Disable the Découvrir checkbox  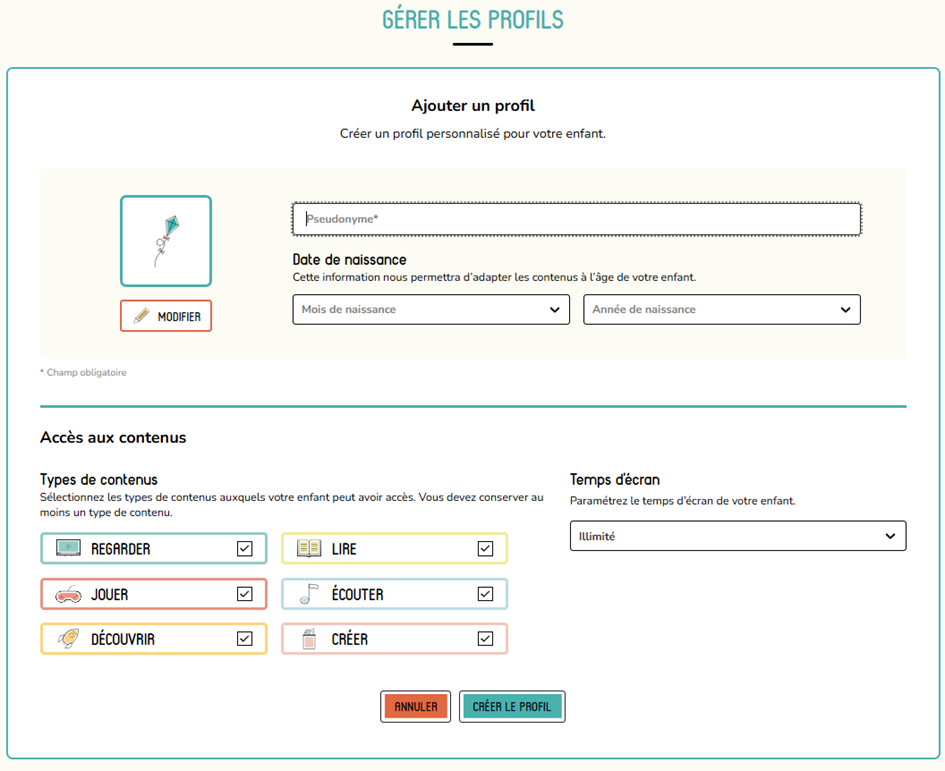click(x=245, y=638)
